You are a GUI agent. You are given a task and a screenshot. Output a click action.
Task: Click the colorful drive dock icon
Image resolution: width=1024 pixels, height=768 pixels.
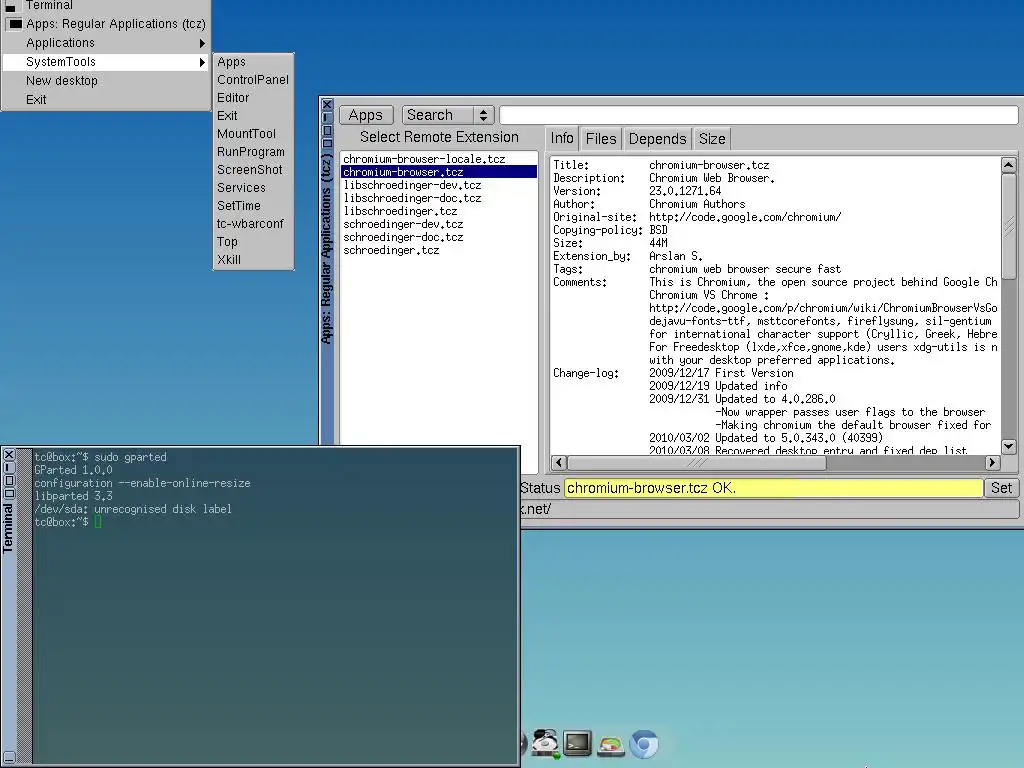coord(611,745)
